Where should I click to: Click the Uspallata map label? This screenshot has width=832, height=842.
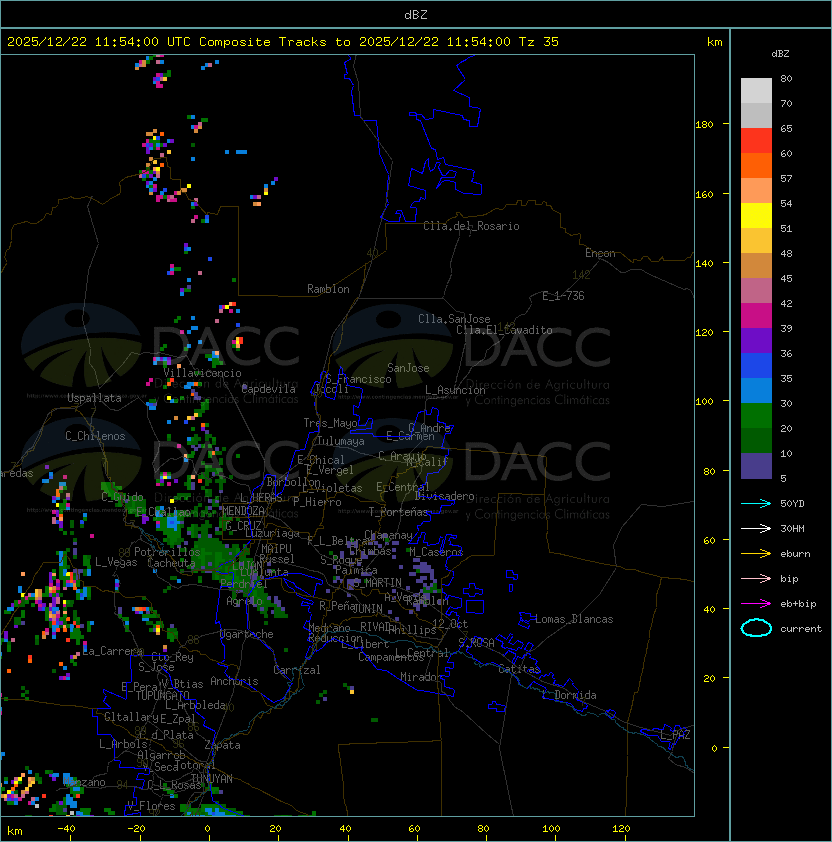click(x=94, y=398)
